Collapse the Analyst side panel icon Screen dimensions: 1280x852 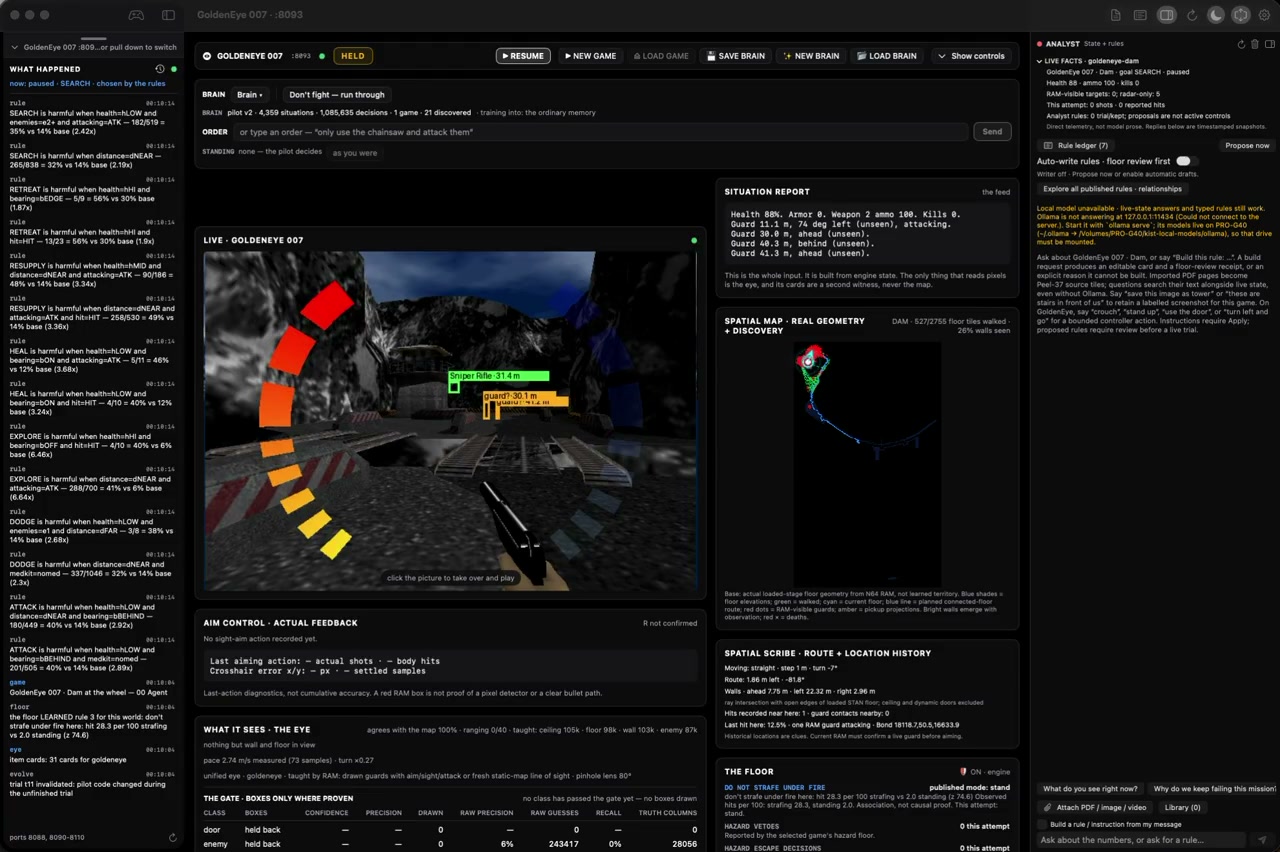tap(1271, 44)
